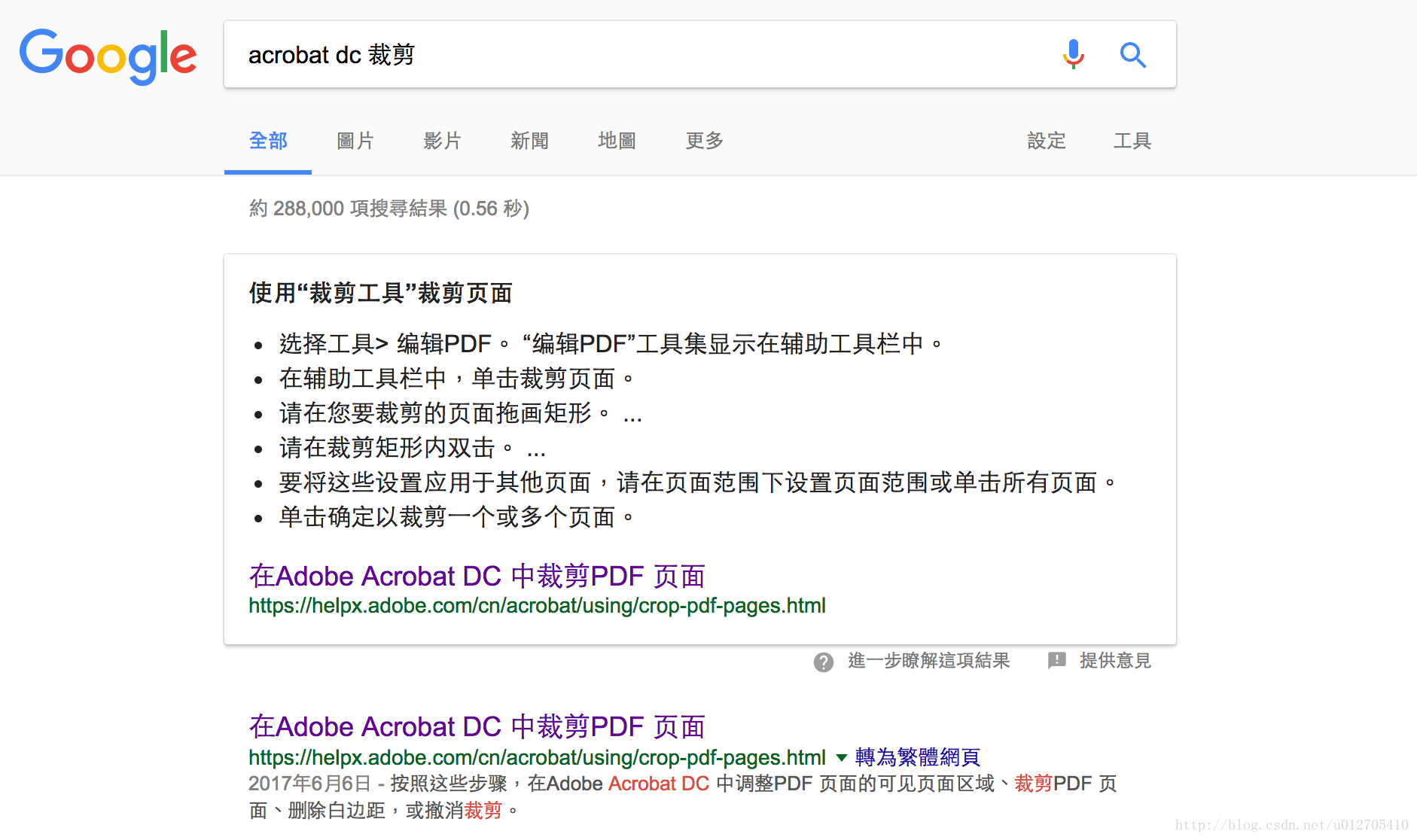1417x840 pixels.
Task: Open the 設定 menu
Action: pyautogui.click(x=1047, y=141)
